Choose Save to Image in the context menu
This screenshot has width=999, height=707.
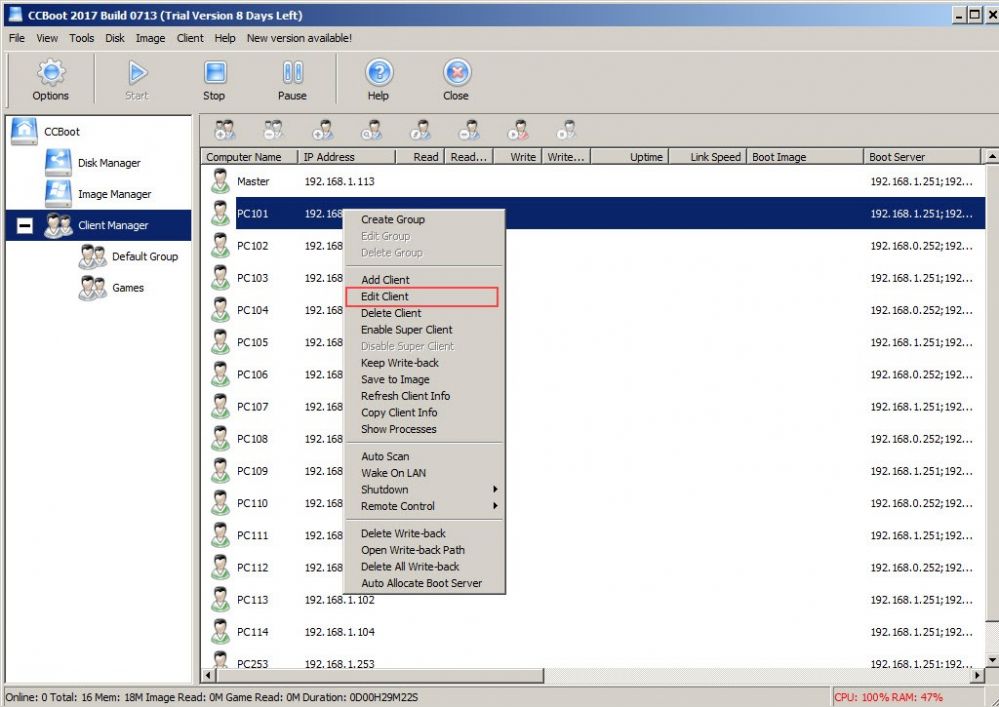[424, 379]
